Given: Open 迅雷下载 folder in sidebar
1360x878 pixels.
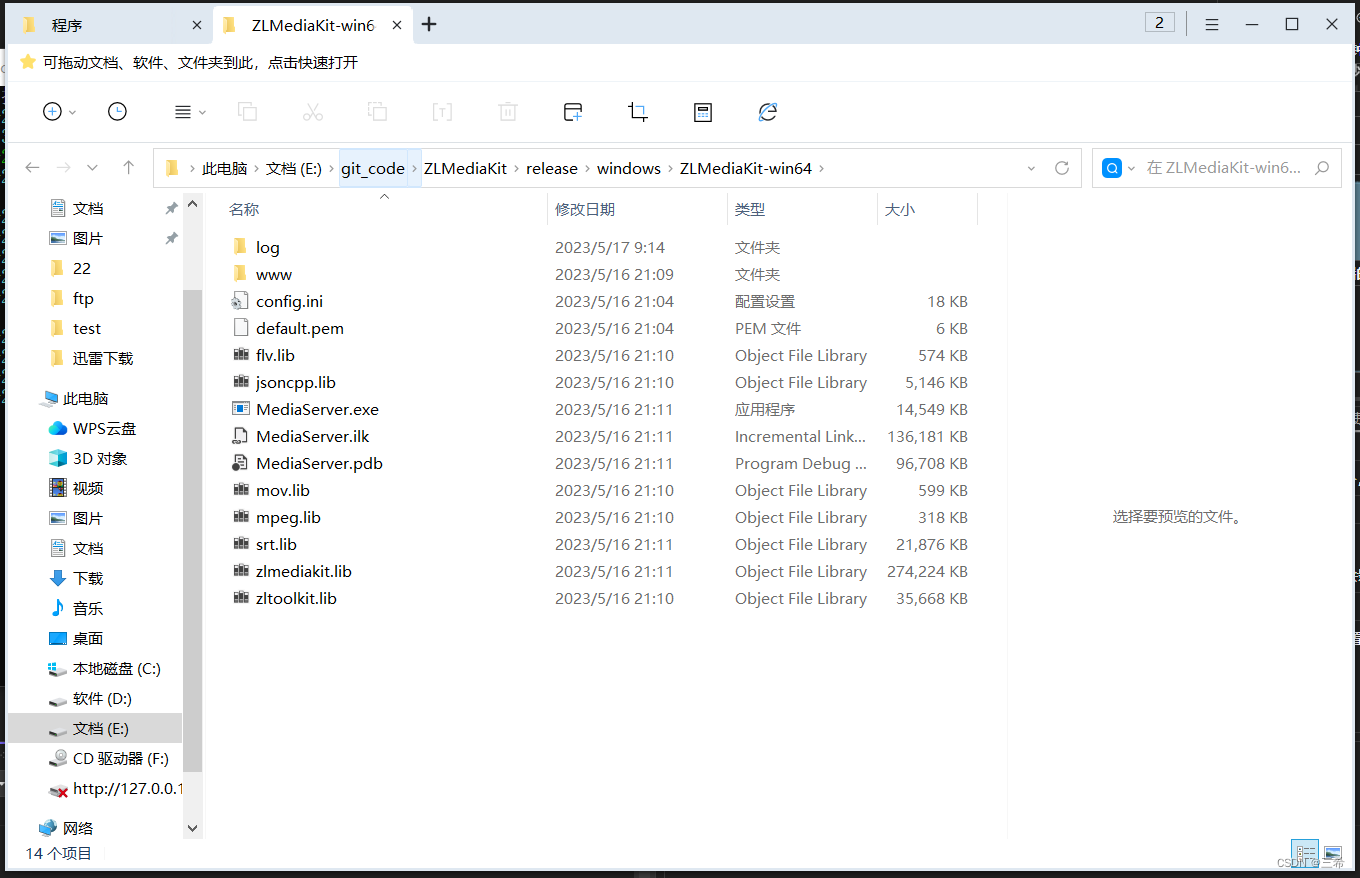Looking at the screenshot, I should pyautogui.click(x=103, y=358).
